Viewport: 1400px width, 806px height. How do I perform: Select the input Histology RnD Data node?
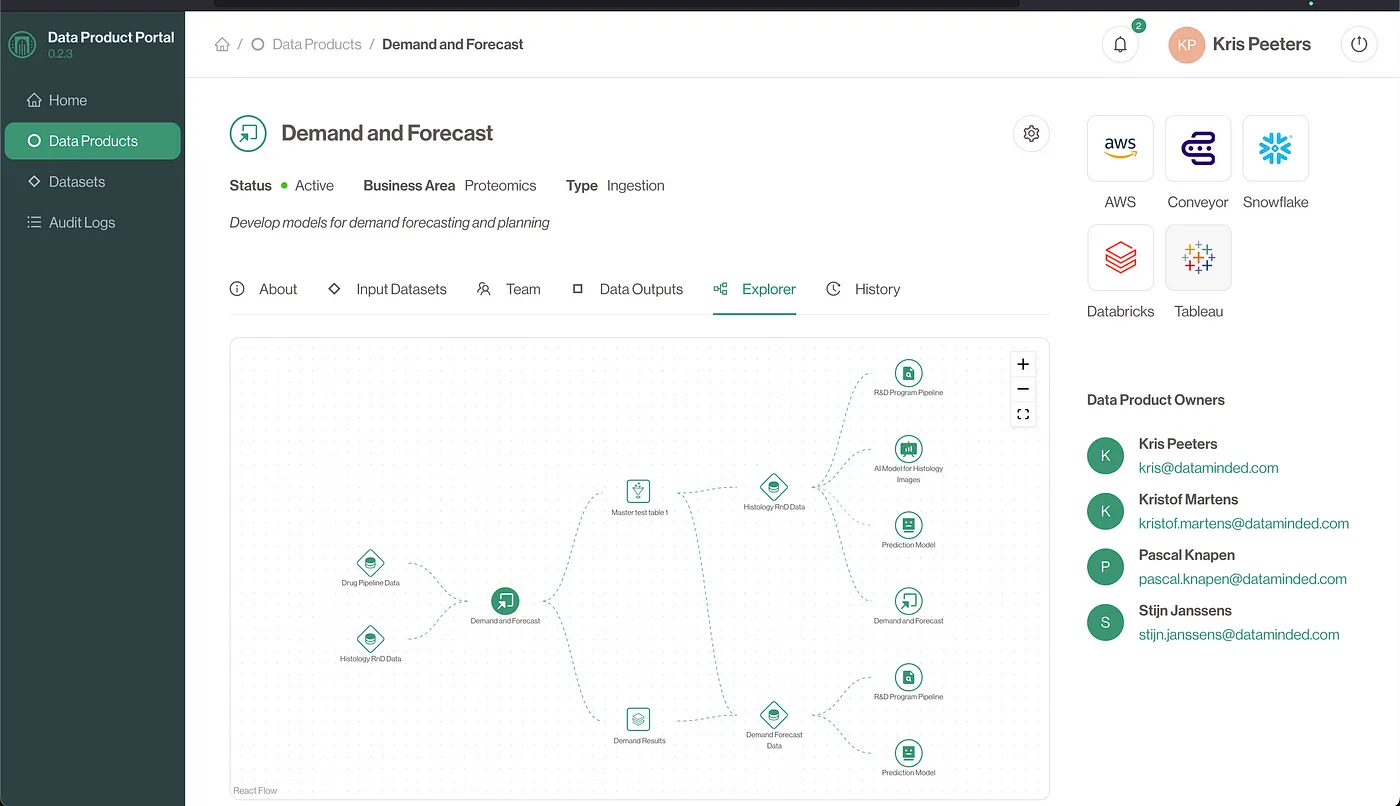pyautogui.click(x=370, y=639)
